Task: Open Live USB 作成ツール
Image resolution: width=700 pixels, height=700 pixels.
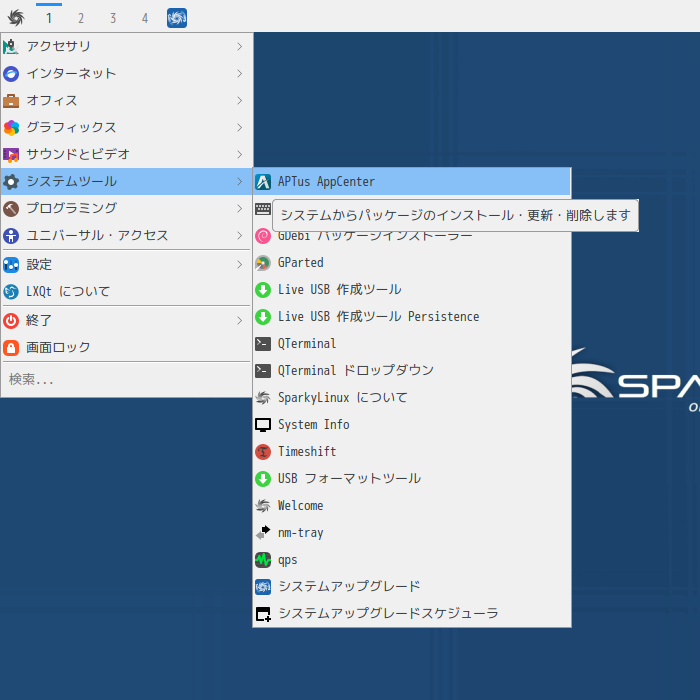Action: [412, 290]
